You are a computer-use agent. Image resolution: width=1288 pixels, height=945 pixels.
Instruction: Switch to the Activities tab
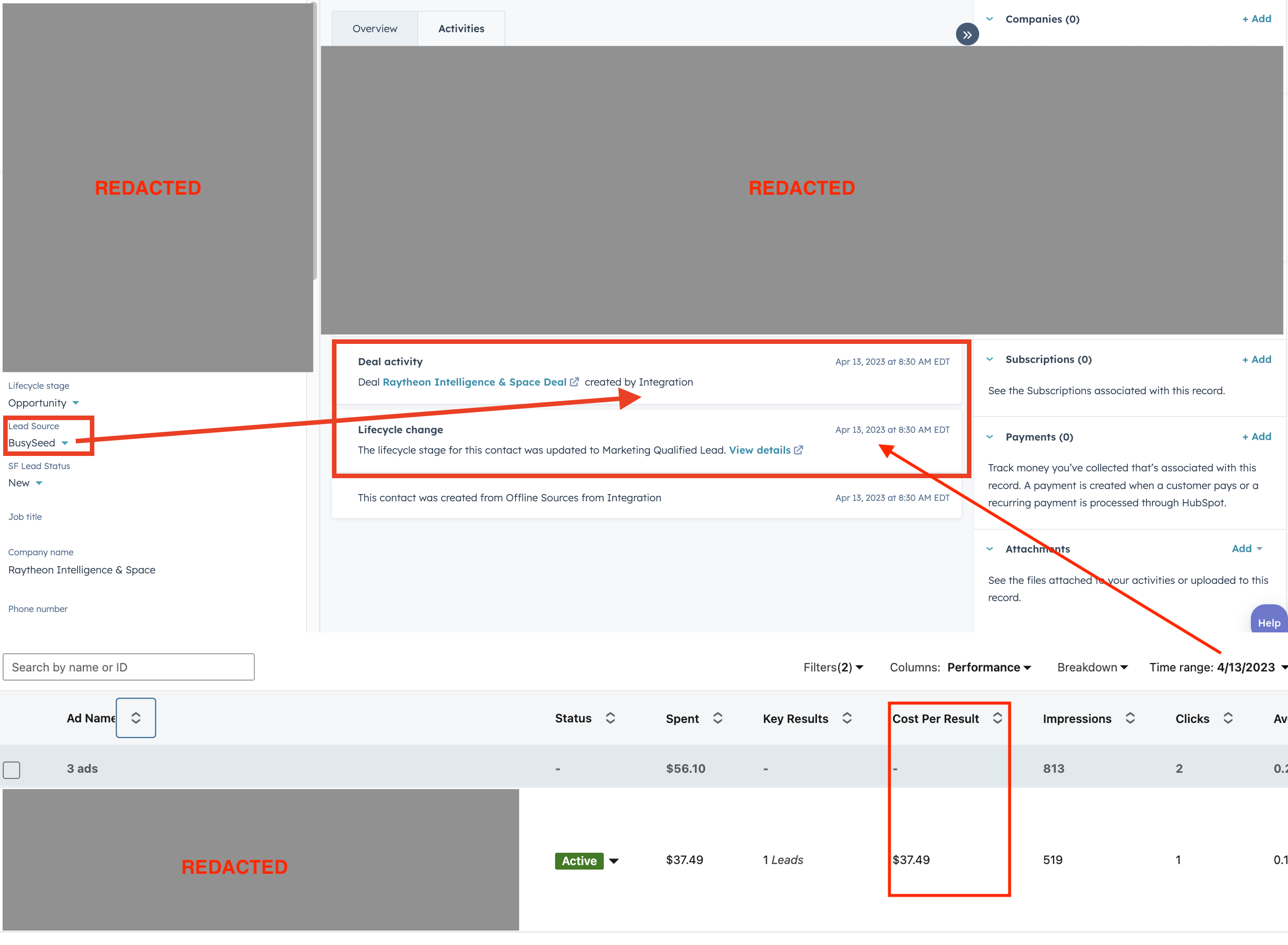(461, 29)
